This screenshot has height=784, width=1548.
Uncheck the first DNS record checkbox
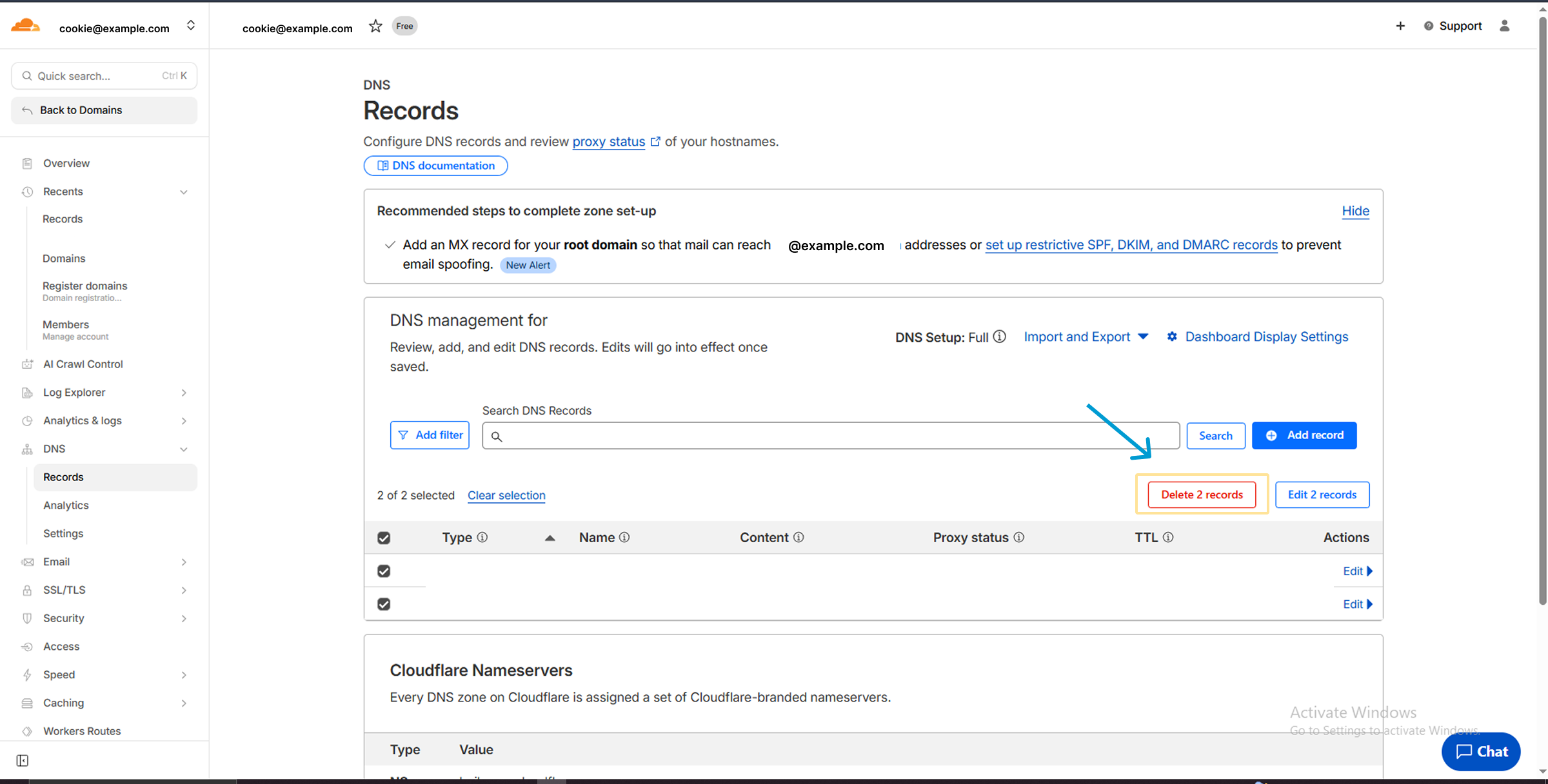[384, 571]
